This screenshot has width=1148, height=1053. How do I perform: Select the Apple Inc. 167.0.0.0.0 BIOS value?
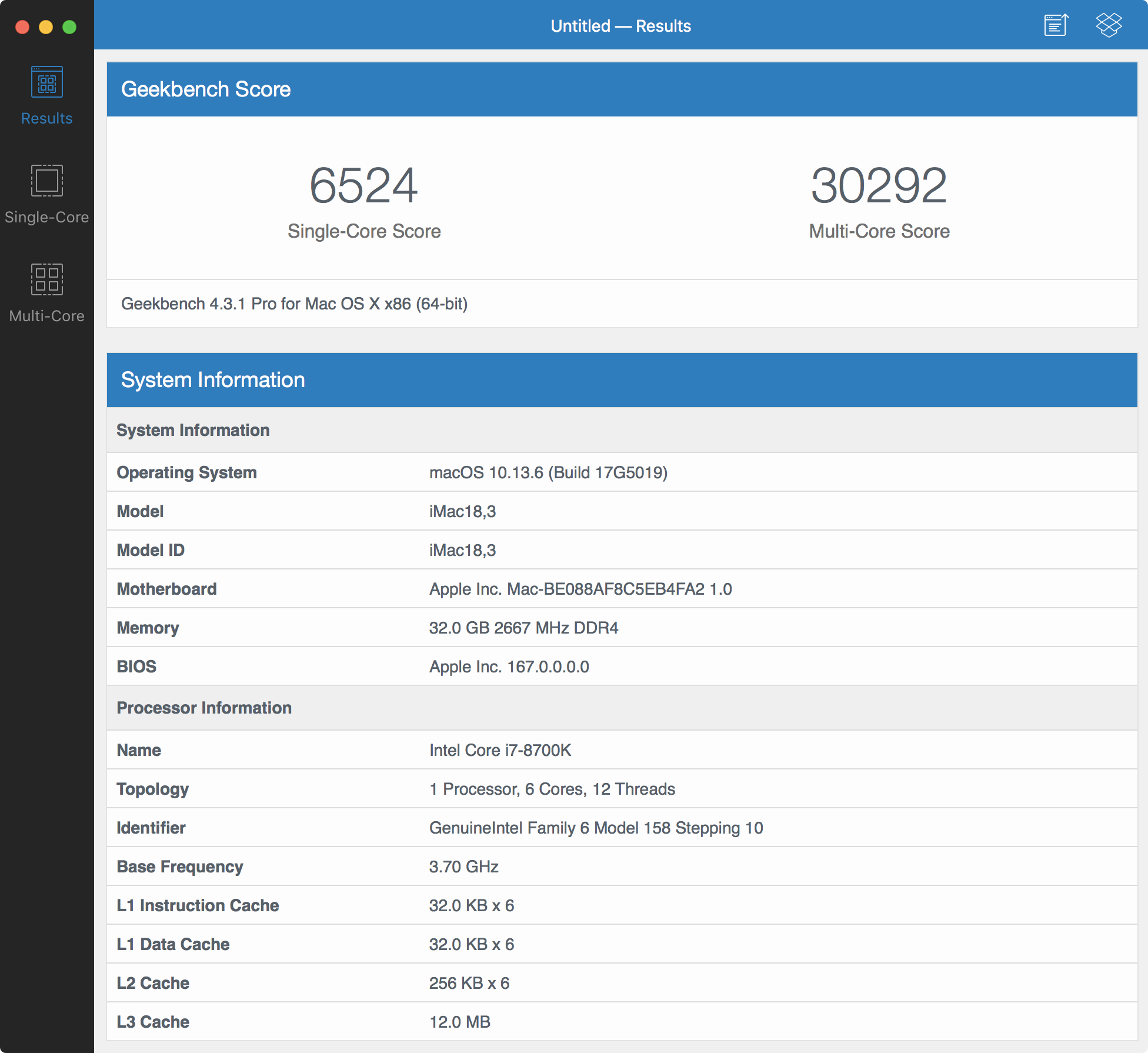point(509,667)
